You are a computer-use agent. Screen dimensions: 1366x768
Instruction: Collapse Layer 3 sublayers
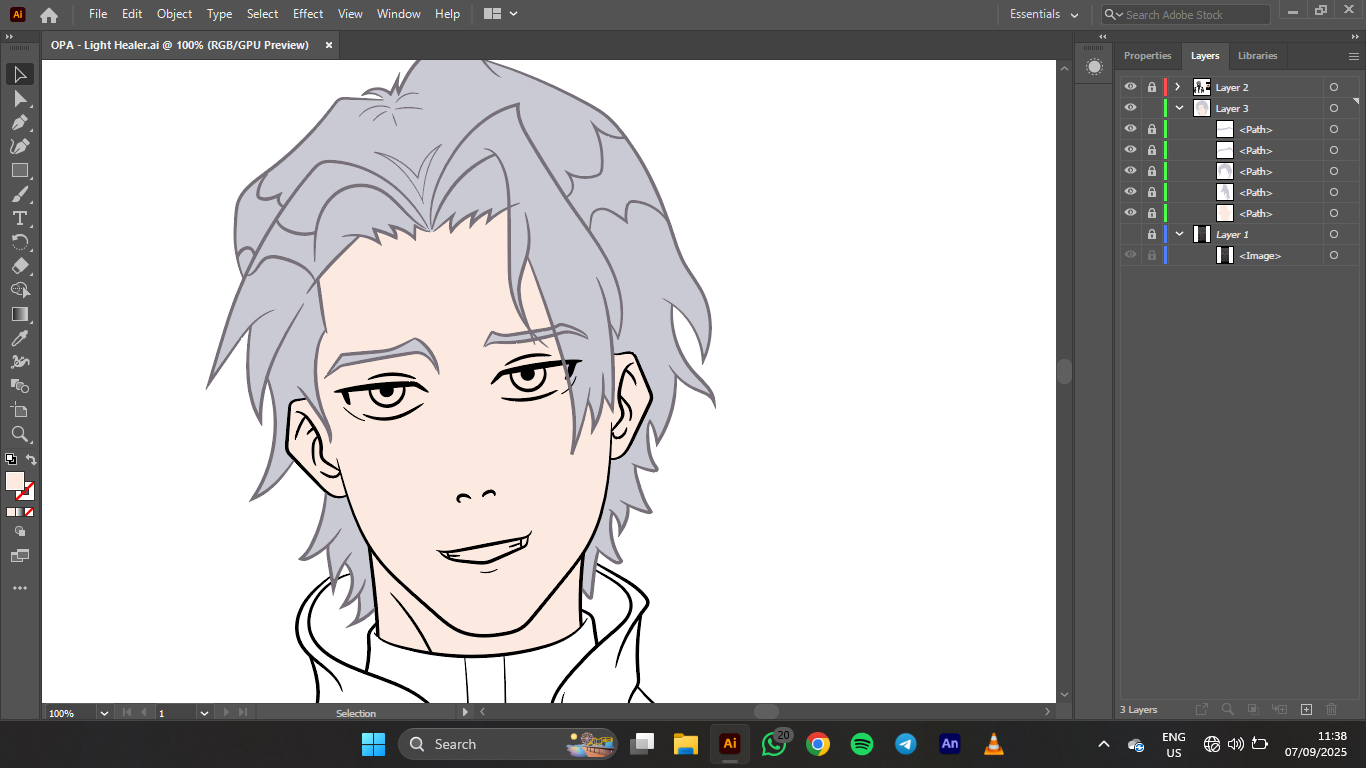click(x=1179, y=108)
